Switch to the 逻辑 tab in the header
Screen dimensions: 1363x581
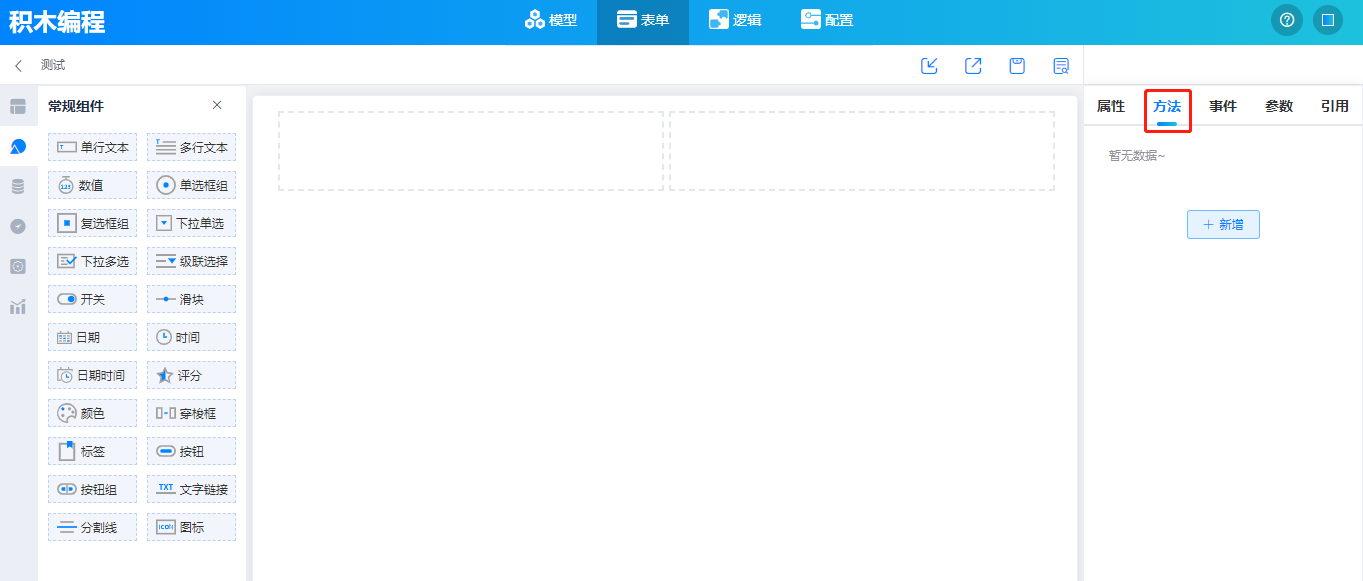tap(734, 20)
